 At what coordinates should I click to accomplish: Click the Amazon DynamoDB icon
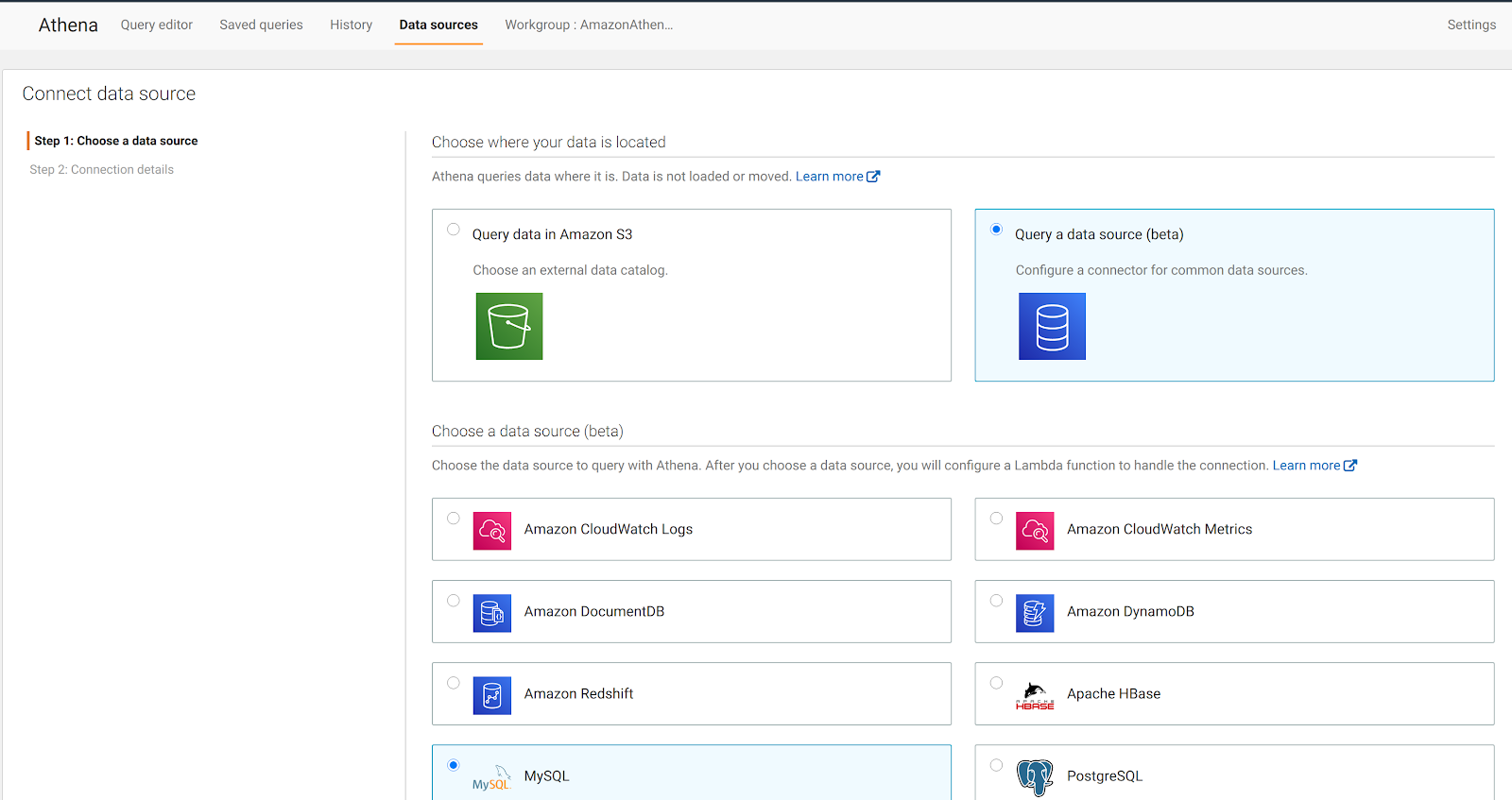[1035, 613]
